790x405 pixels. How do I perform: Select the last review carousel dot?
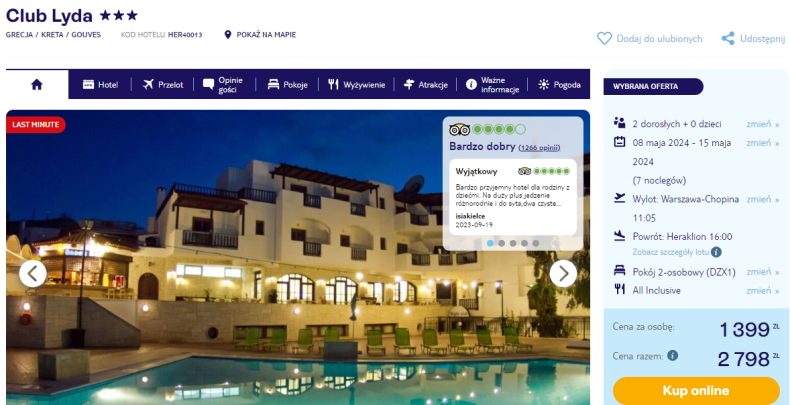point(536,243)
